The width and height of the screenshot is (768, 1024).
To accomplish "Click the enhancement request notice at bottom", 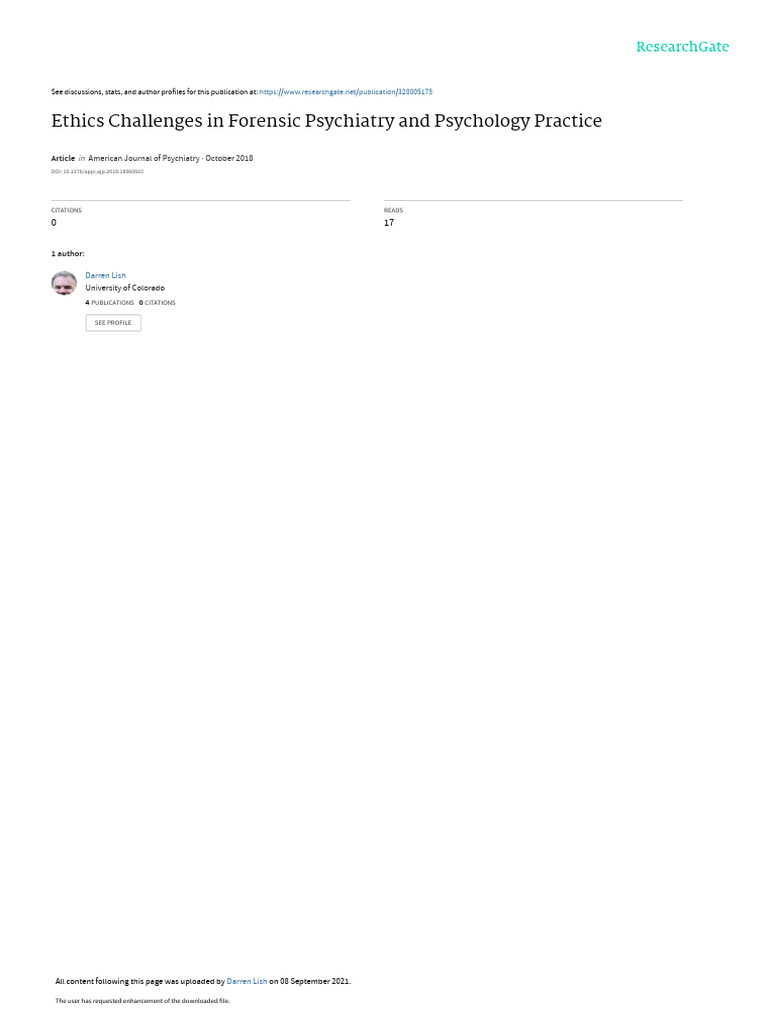I will pos(142,1000).
